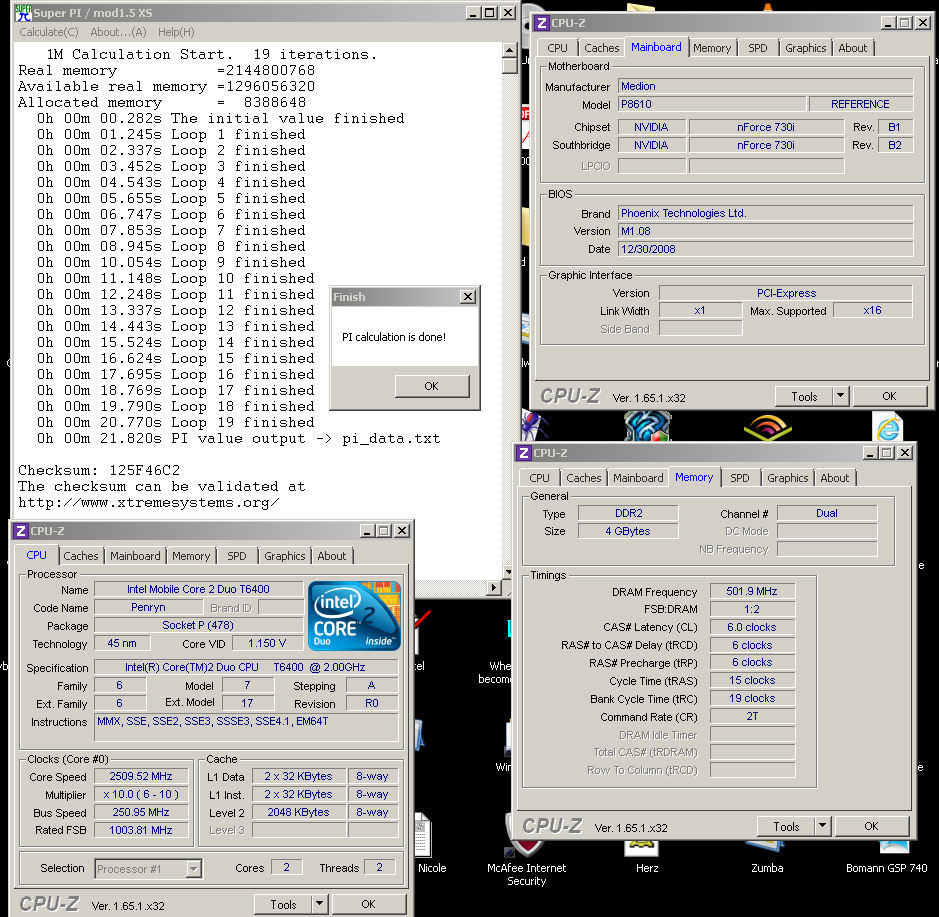Select SPD tab in Memory CPU-Z window
This screenshot has width=939, height=917.
[740, 478]
